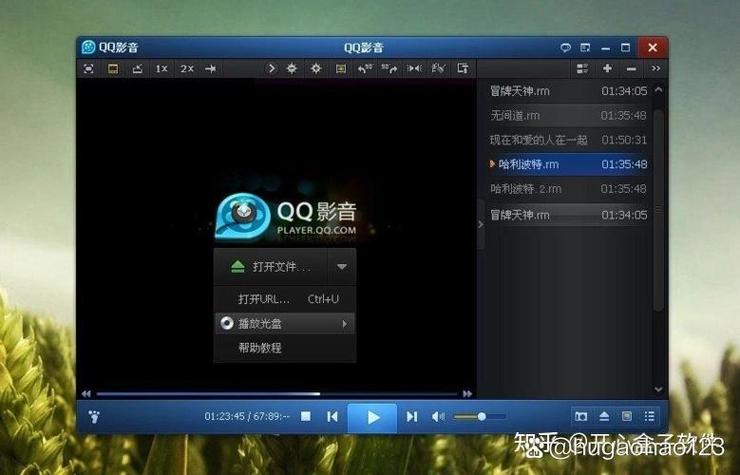This screenshot has width=740, height=475.
Task: Select 哈利波特 2.rm in the playlist
Action: (568, 189)
